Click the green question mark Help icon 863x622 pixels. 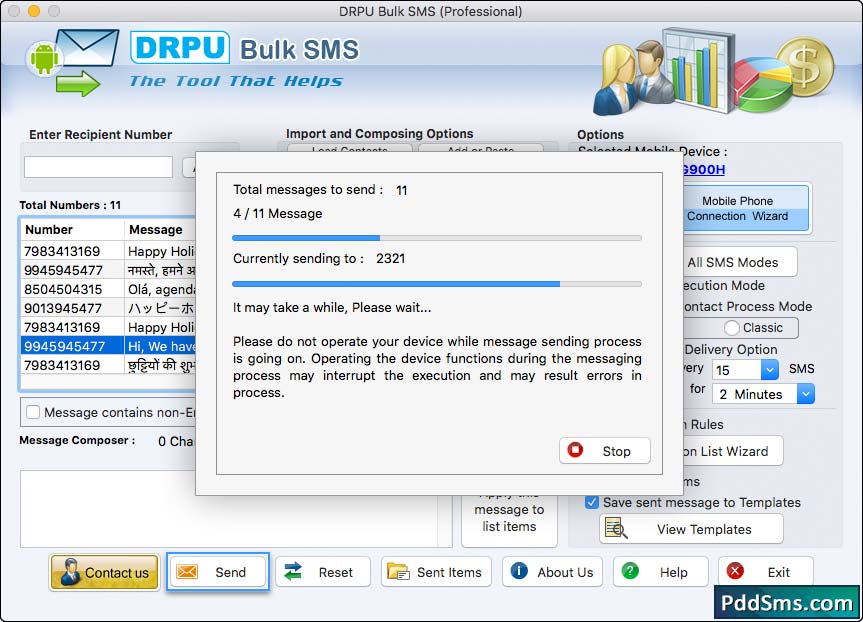click(x=630, y=571)
